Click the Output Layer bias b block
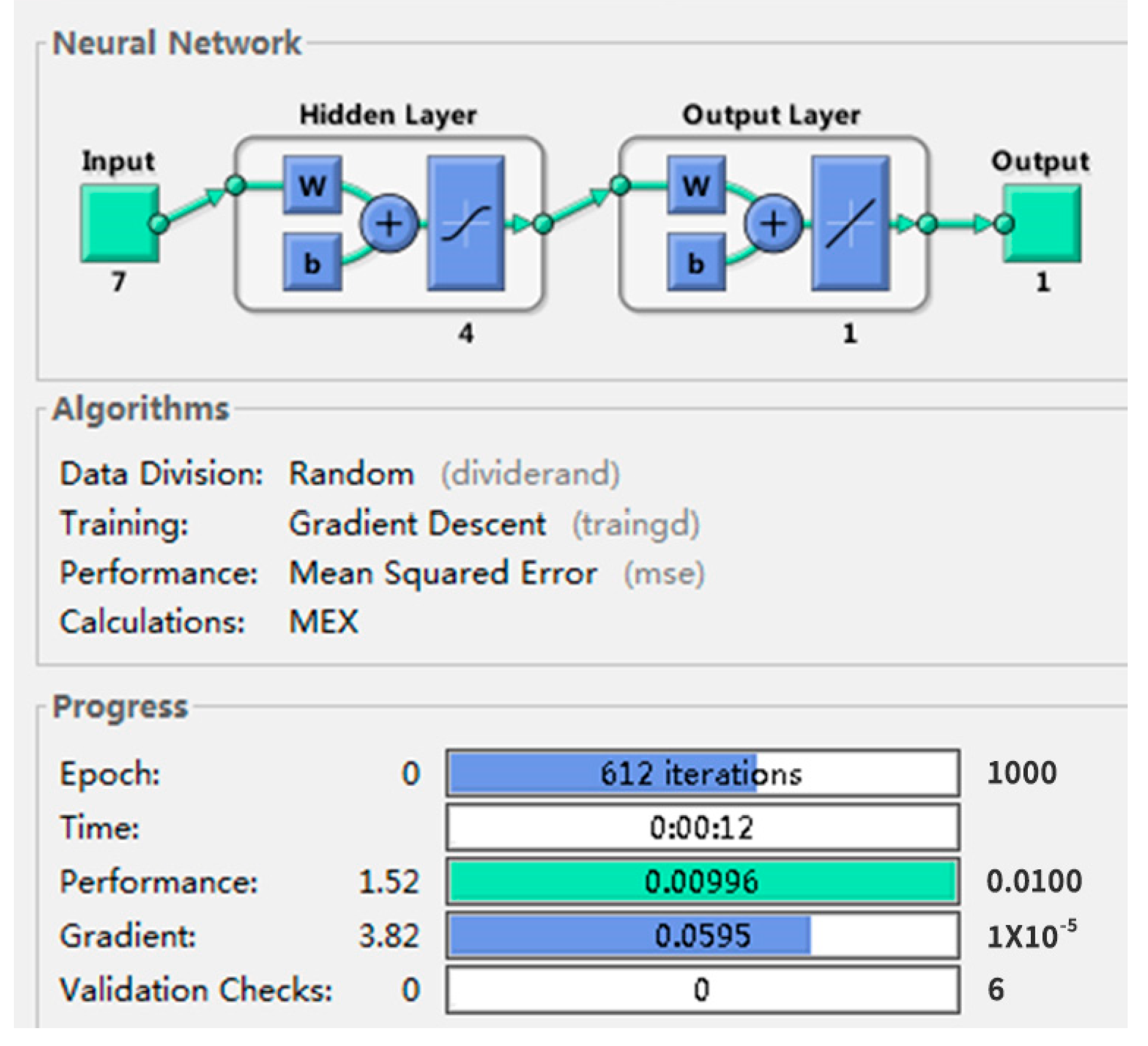 click(696, 263)
